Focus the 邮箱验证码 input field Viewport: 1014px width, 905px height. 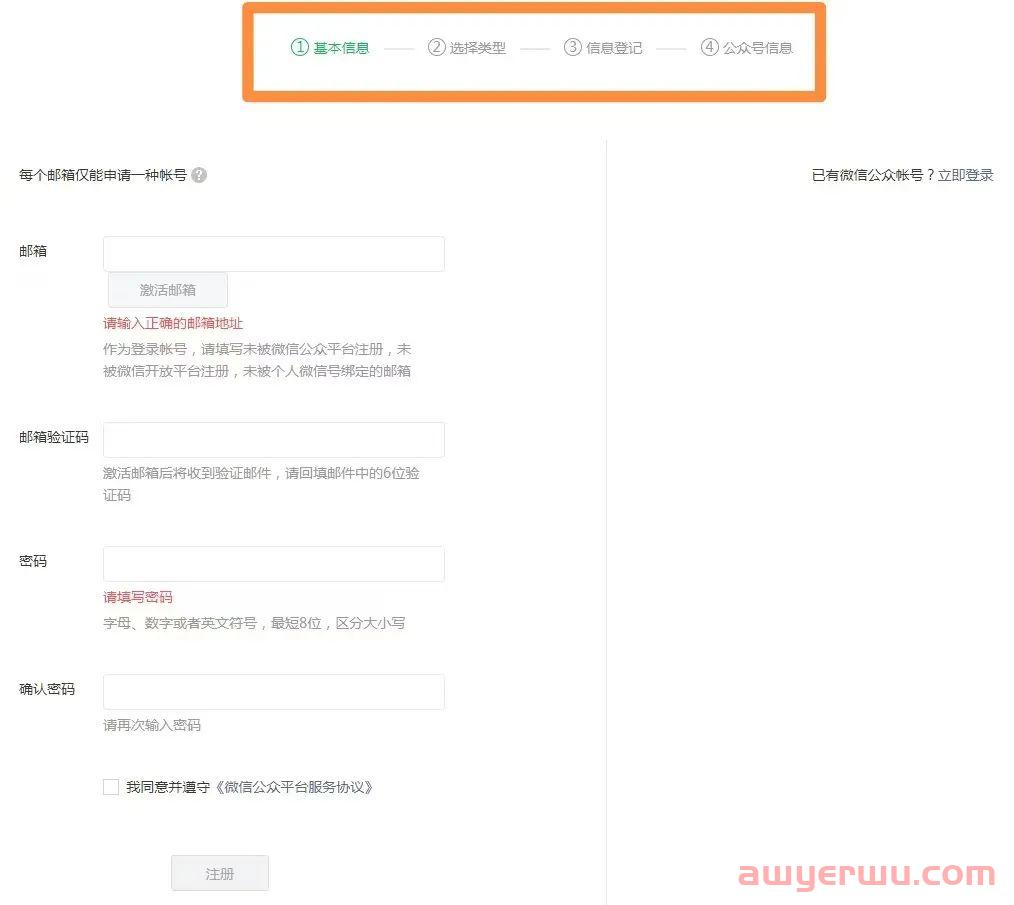274,440
